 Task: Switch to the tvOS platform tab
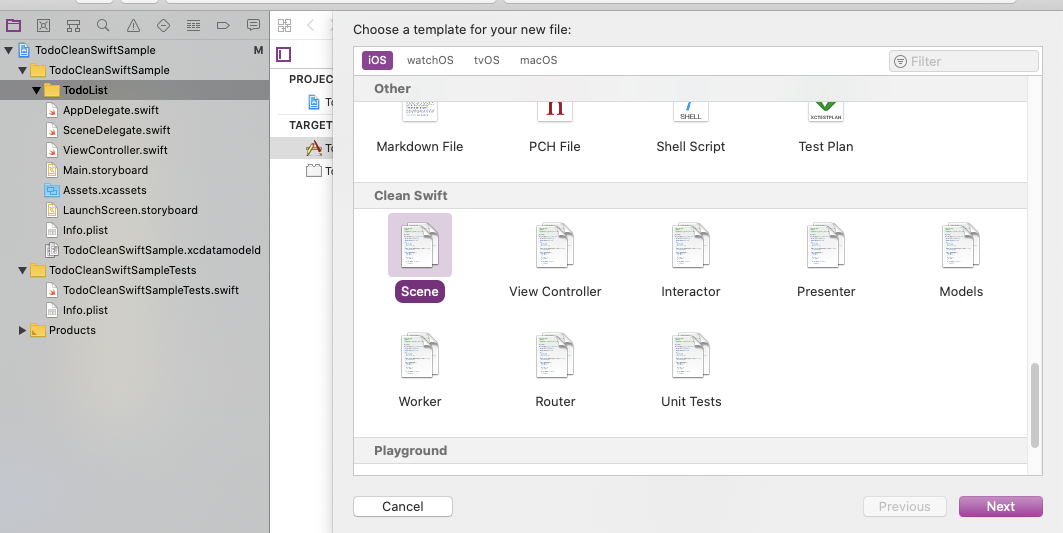[x=487, y=60]
